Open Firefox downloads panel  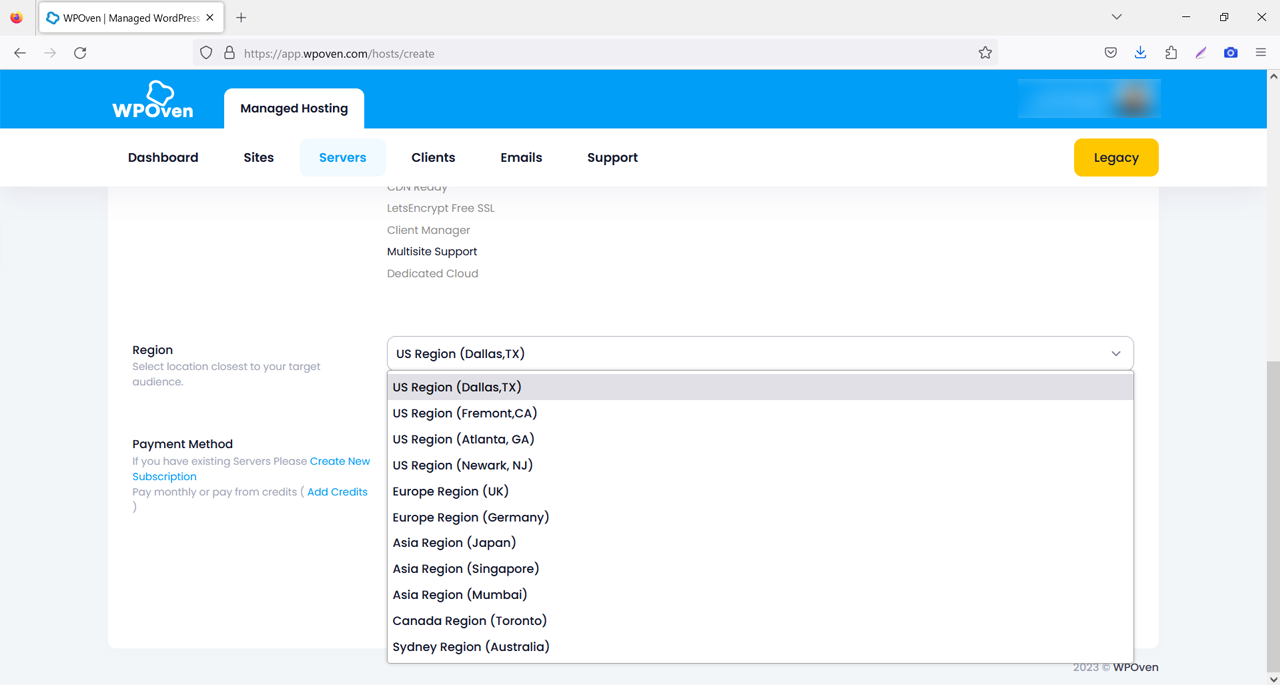[1140, 53]
